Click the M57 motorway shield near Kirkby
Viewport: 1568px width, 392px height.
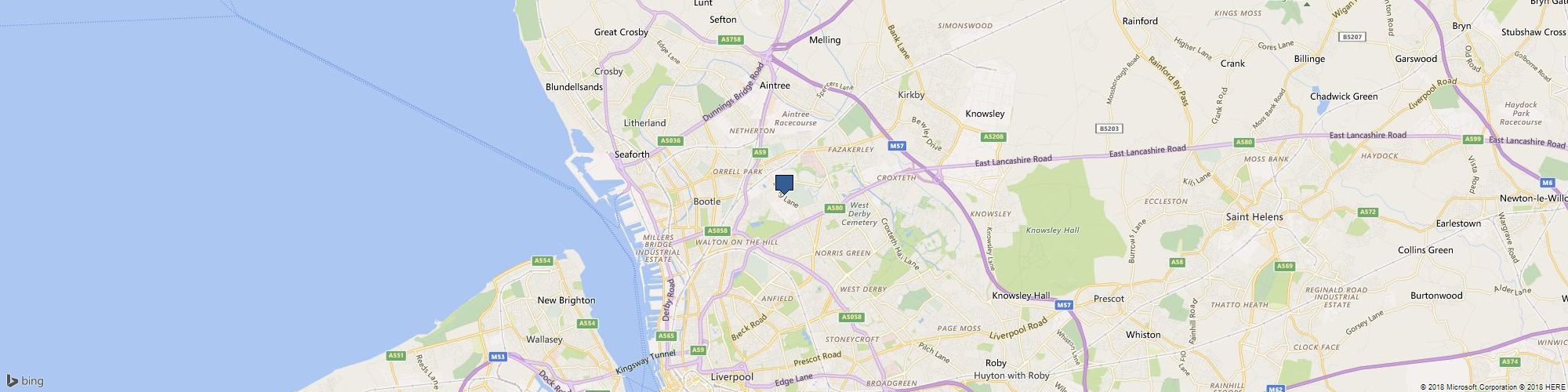[x=898, y=146]
